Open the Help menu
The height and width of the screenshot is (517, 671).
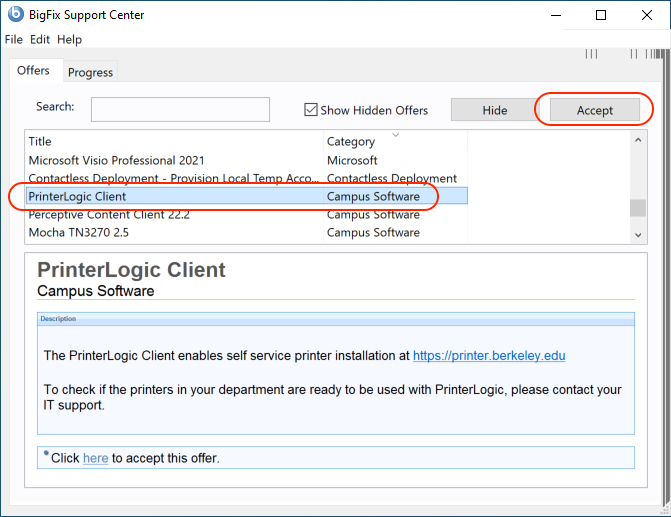click(x=69, y=39)
